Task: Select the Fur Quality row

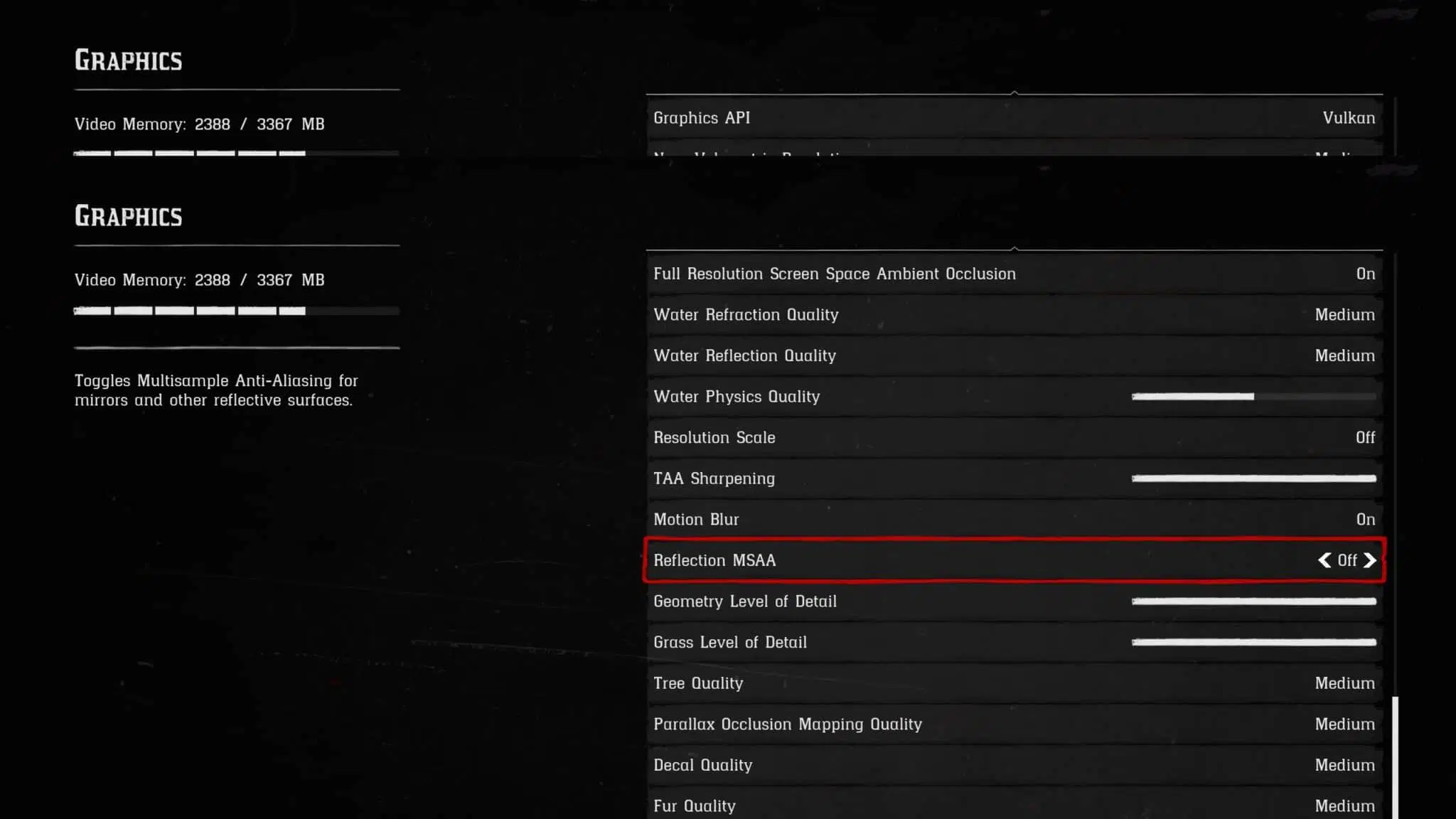Action: click(1015, 803)
